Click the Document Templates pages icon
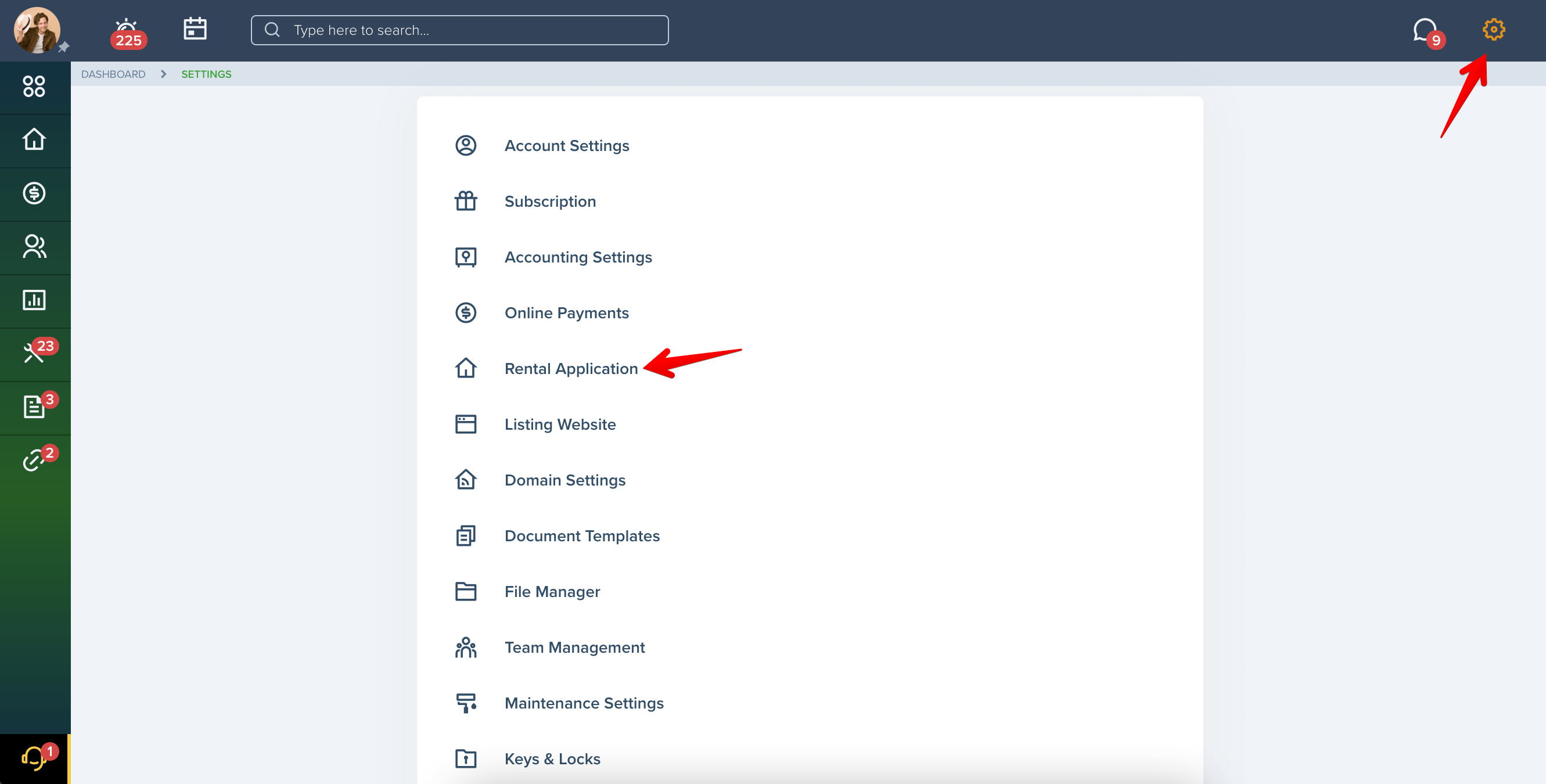 coord(466,536)
